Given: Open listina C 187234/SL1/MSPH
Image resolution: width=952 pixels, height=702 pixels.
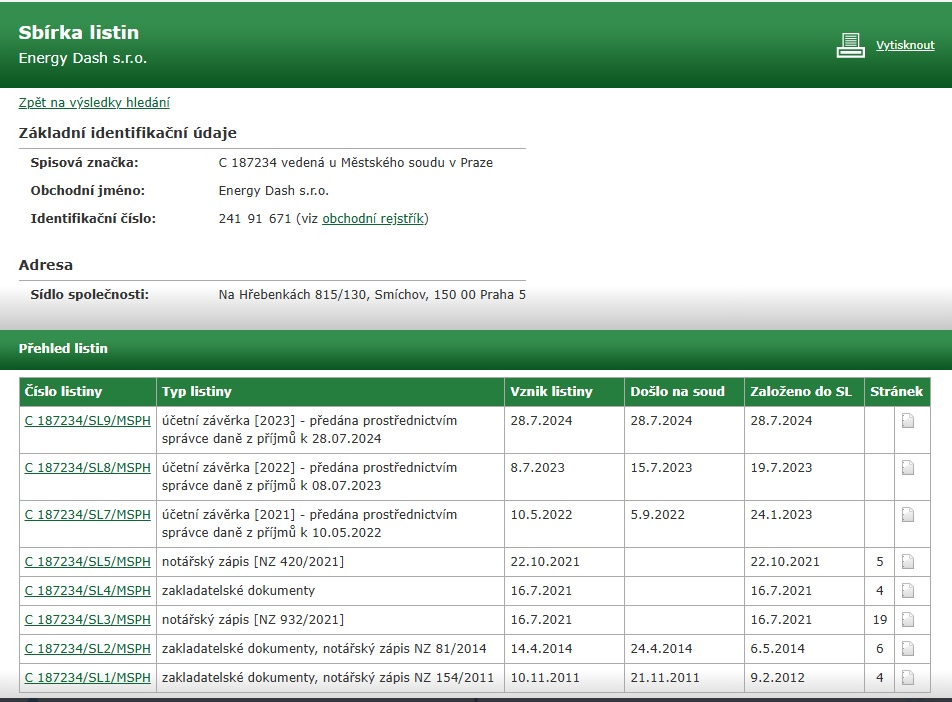Looking at the screenshot, I should click(x=87, y=678).
